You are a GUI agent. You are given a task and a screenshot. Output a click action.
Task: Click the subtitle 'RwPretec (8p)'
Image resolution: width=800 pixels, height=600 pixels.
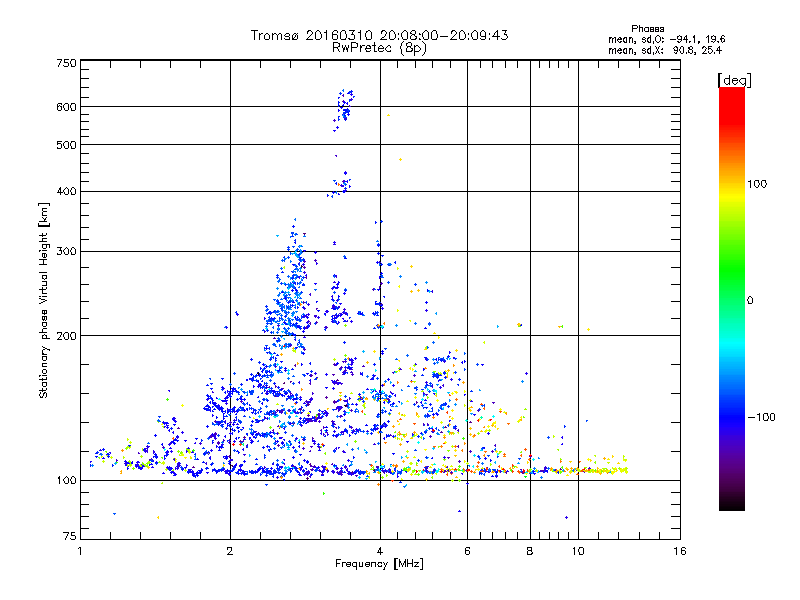[379, 48]
